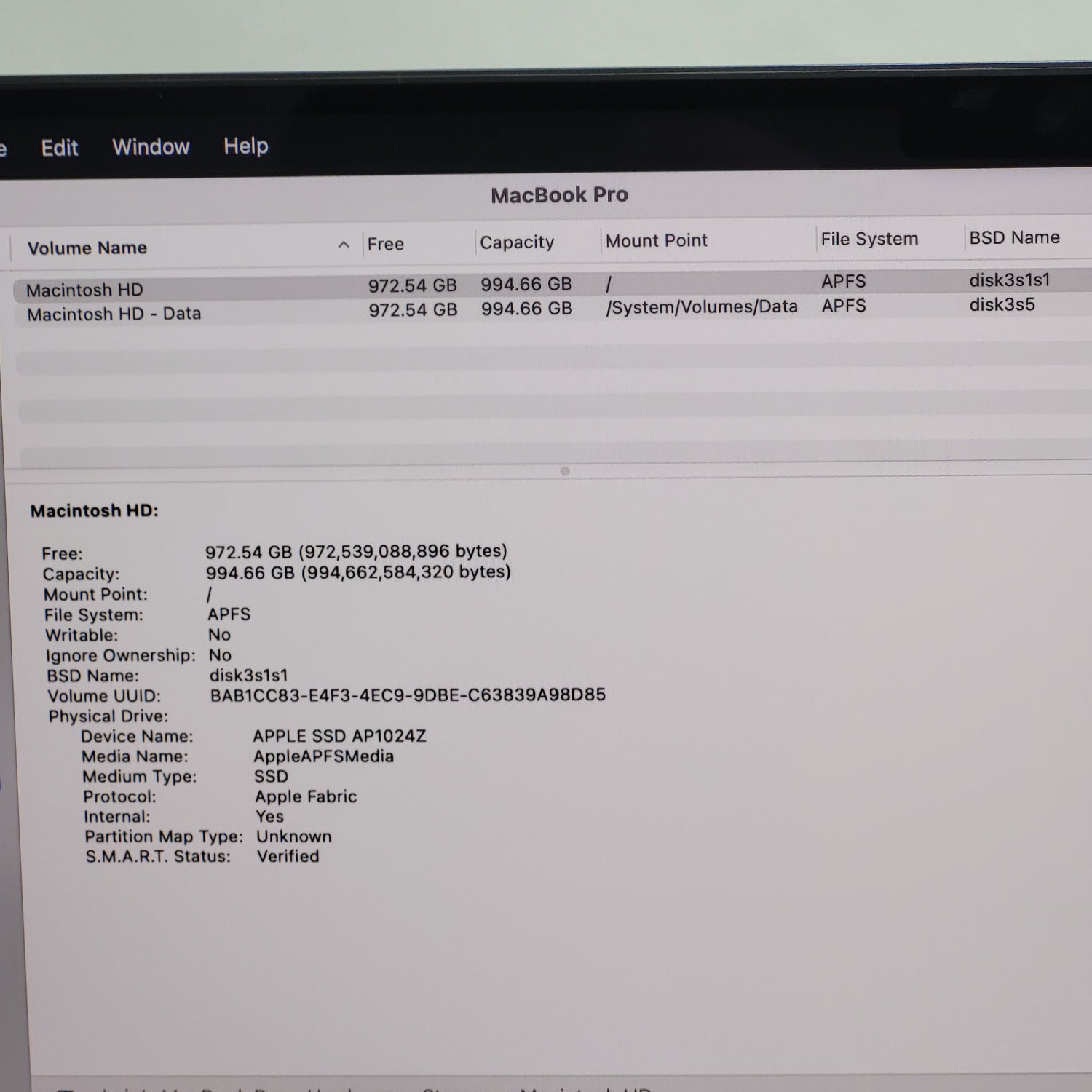Viewport: 1092px width, 1092px height.
Task: Click the /System/Volumes/Data mount point cell
Action: pos(702,307)
